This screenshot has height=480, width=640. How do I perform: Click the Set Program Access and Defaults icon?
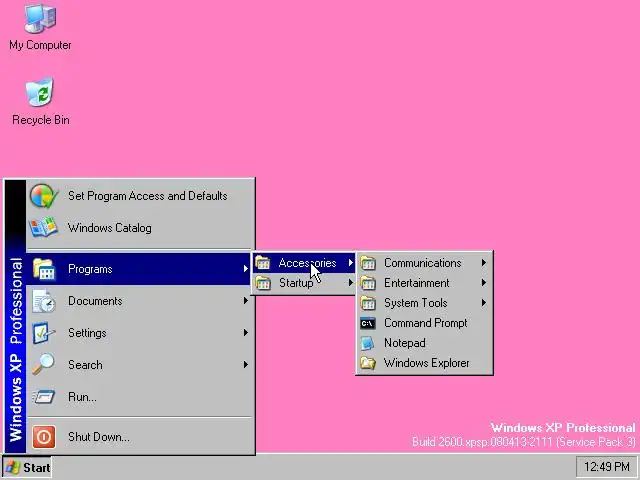(x=44, y=196)
